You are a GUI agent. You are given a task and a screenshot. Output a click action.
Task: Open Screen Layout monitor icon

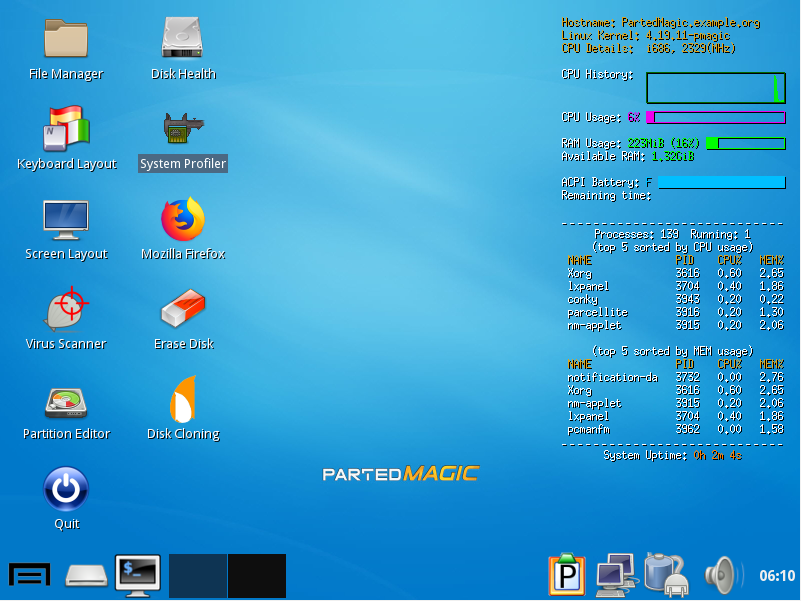(x=66, y=219)
